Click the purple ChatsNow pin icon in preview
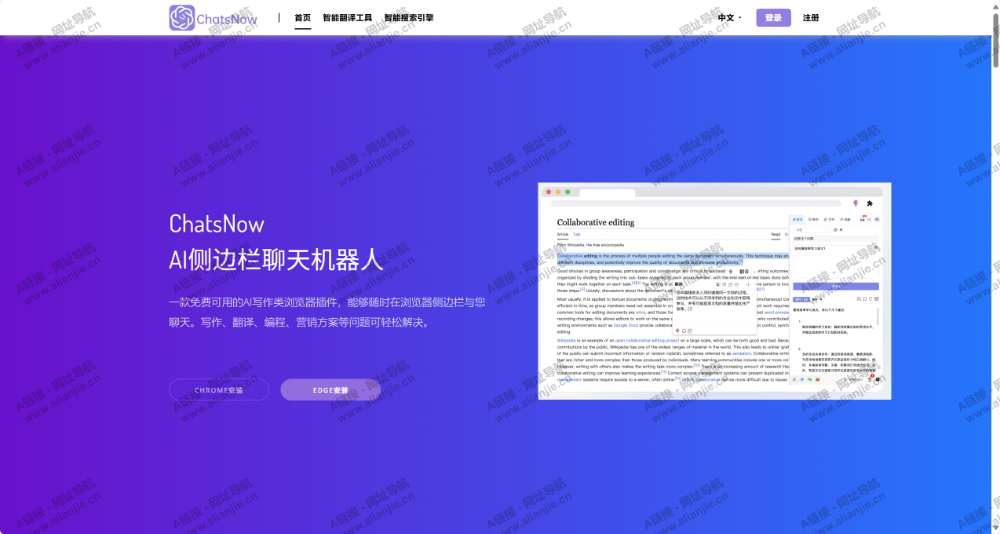Screen dimensions: 1000x534 [x=855, y=204]
